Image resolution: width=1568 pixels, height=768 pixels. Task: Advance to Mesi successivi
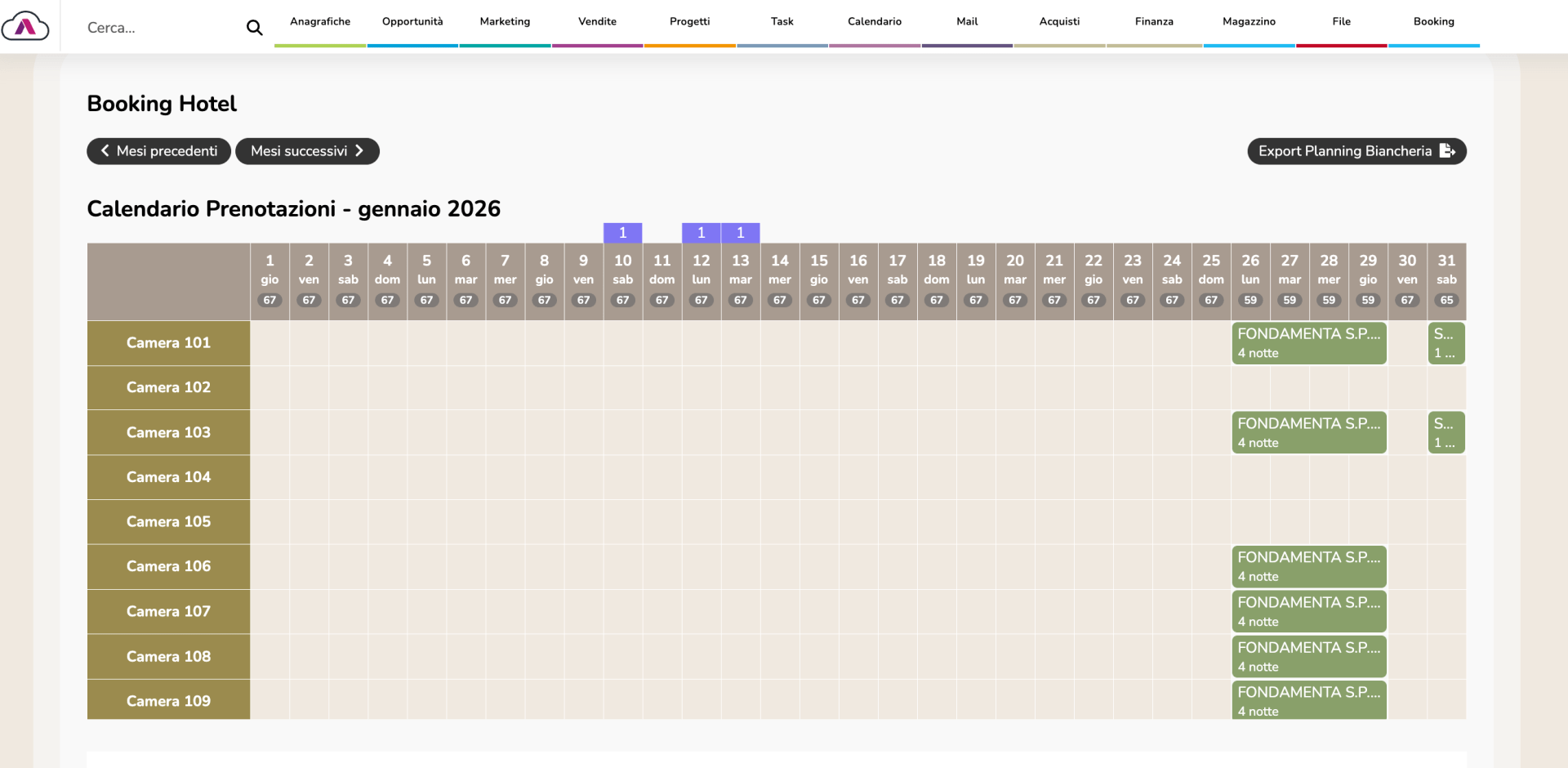point(307,151)
